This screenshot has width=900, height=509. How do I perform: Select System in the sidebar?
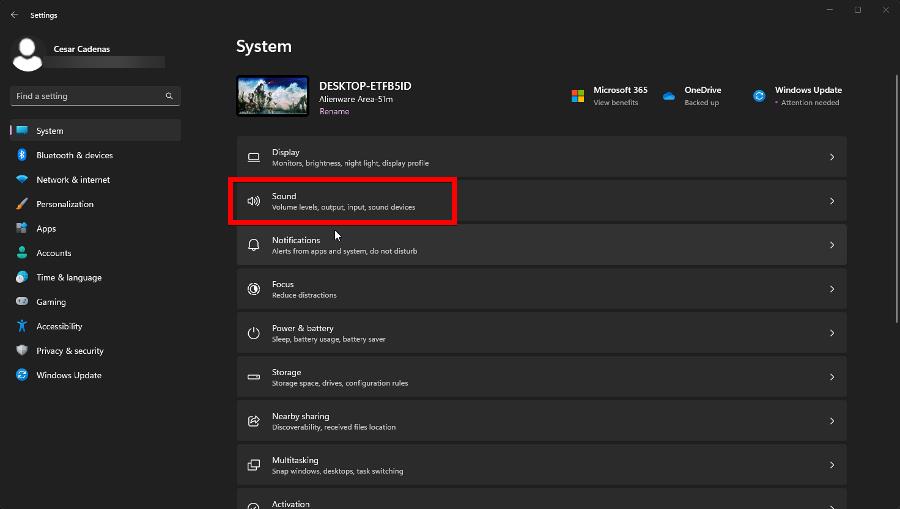click(x=95, y=130)
